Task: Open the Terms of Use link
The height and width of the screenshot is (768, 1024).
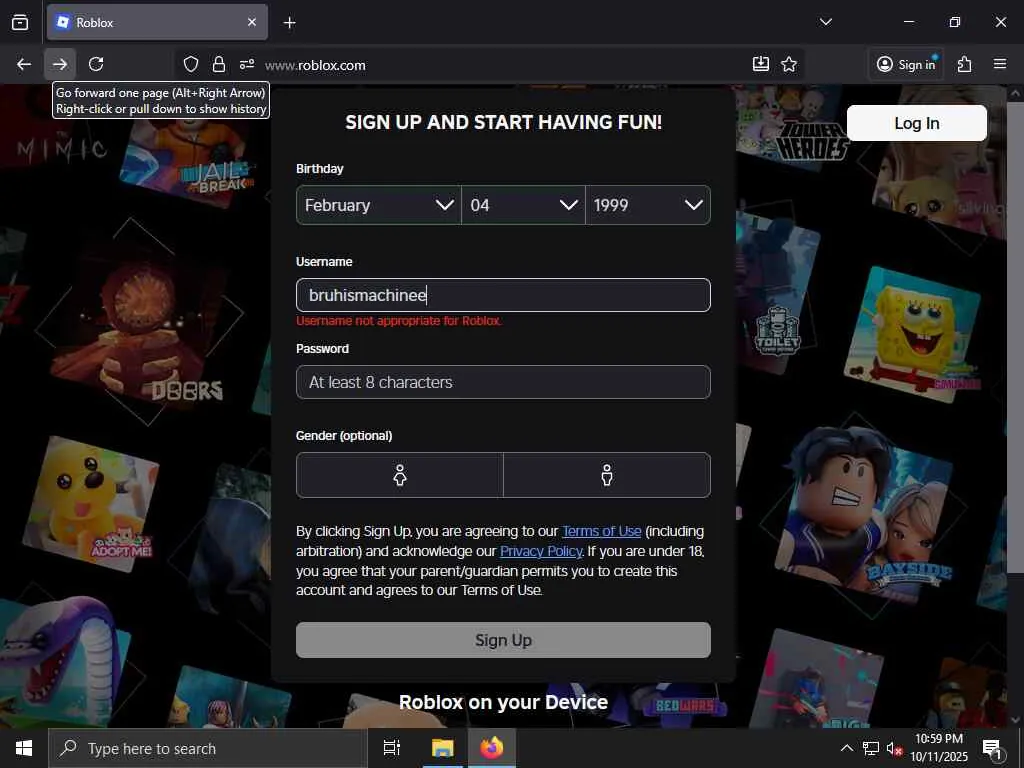Action: coord(601,531)
